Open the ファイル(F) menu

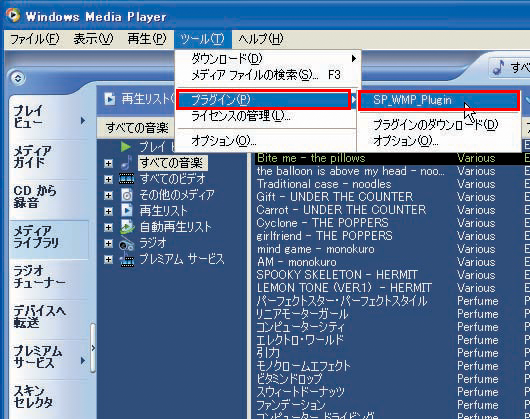[34, 39]
